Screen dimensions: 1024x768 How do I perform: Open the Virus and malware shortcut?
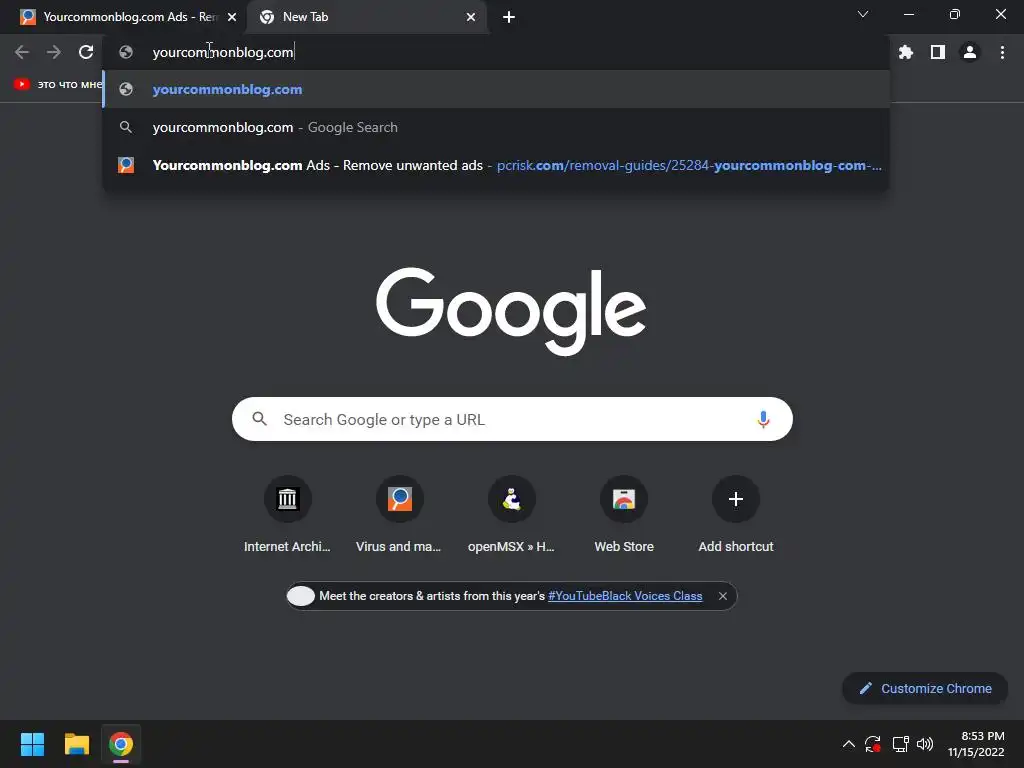point(399,515)
